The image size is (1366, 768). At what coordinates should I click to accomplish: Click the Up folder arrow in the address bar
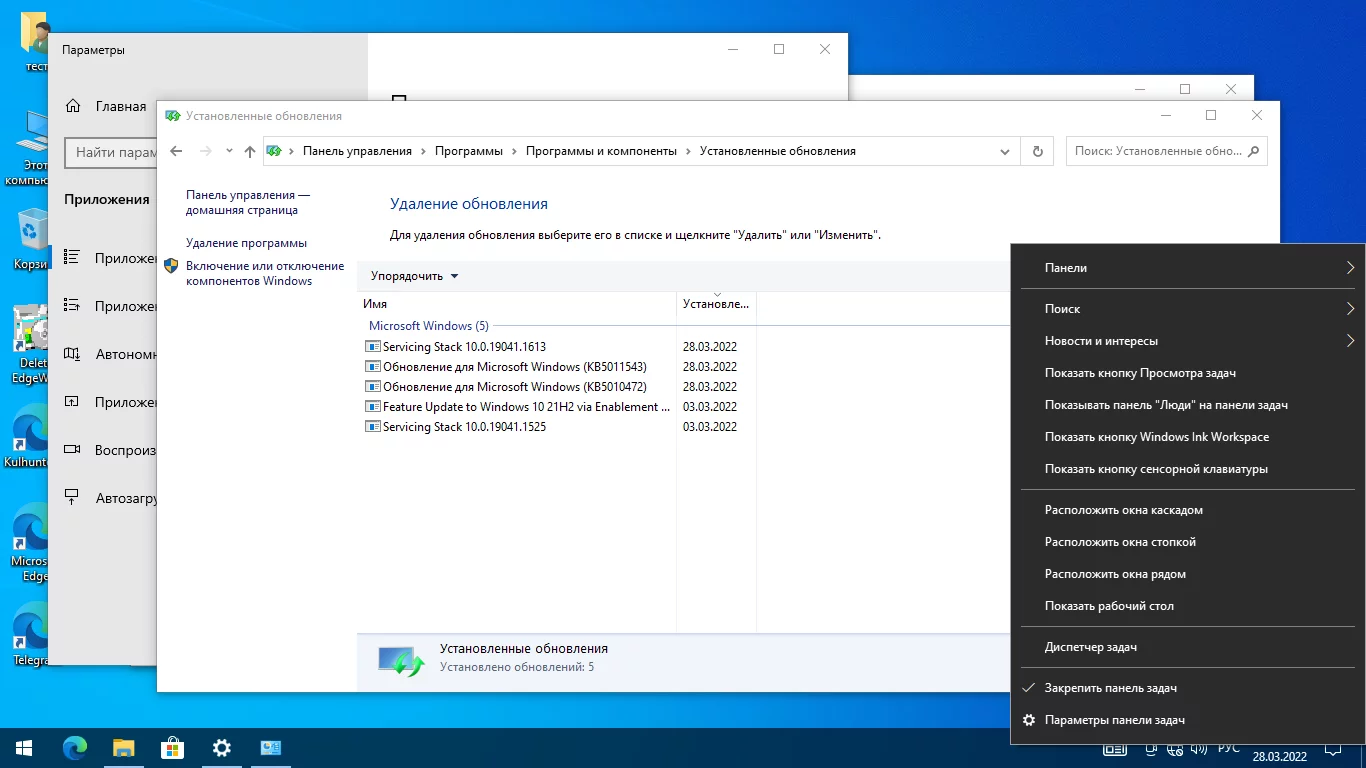click(250, 152)
